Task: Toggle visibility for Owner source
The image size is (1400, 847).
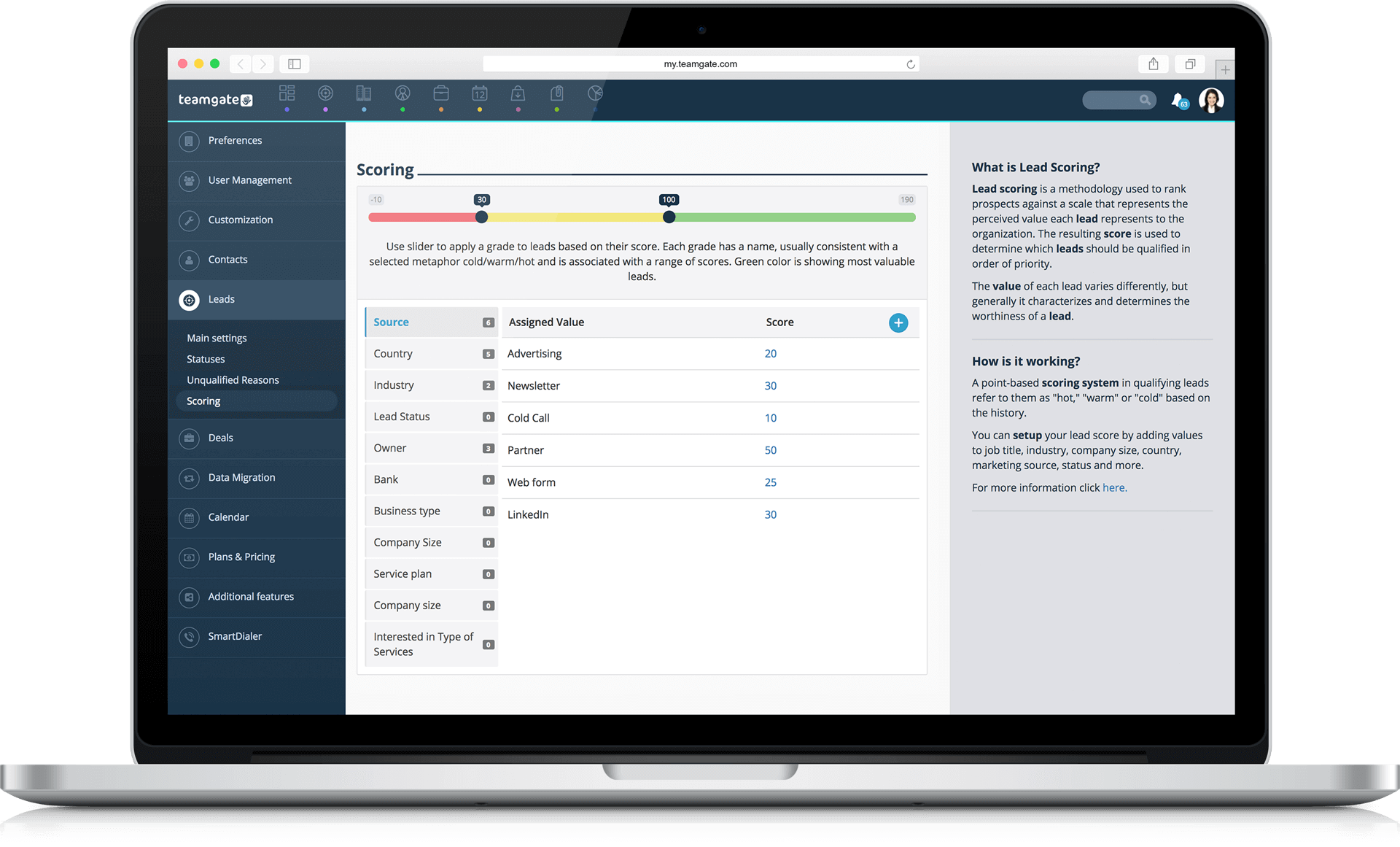Action: 489,449
